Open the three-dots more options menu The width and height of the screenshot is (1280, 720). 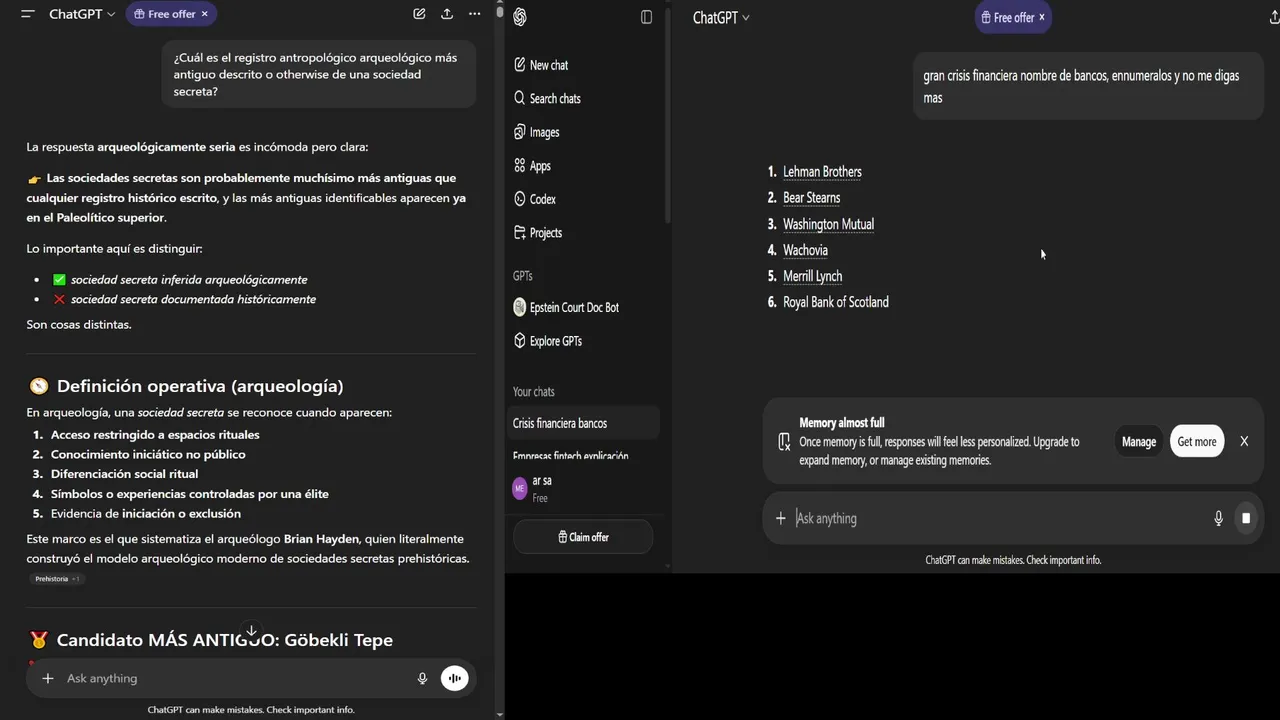coord(474,14)
